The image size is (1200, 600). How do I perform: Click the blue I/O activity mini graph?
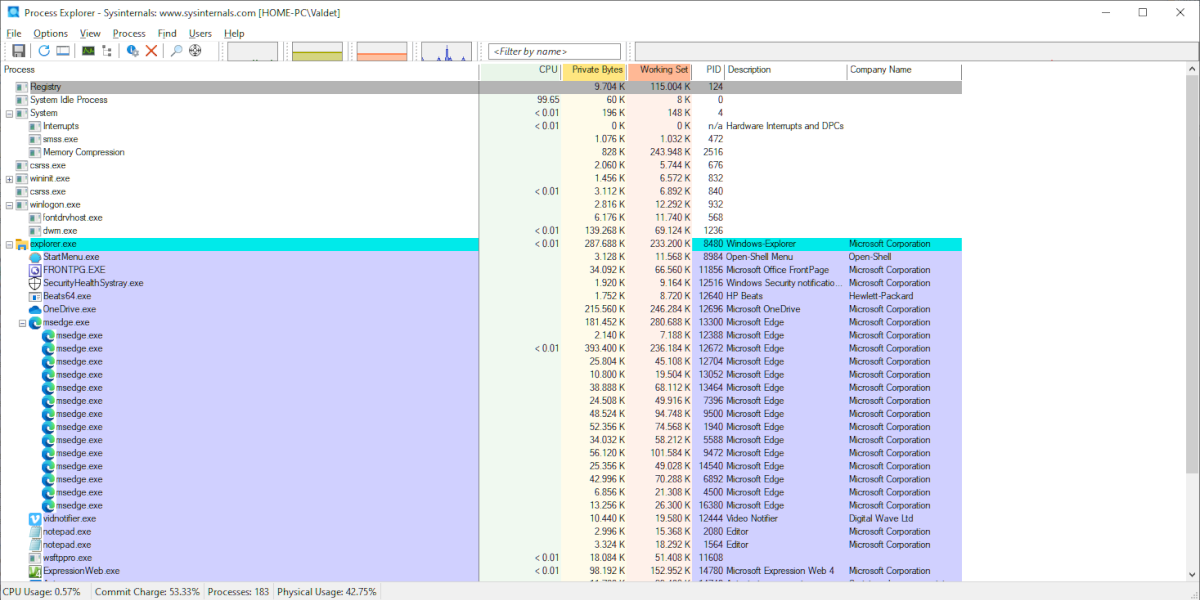coord(446,52)
